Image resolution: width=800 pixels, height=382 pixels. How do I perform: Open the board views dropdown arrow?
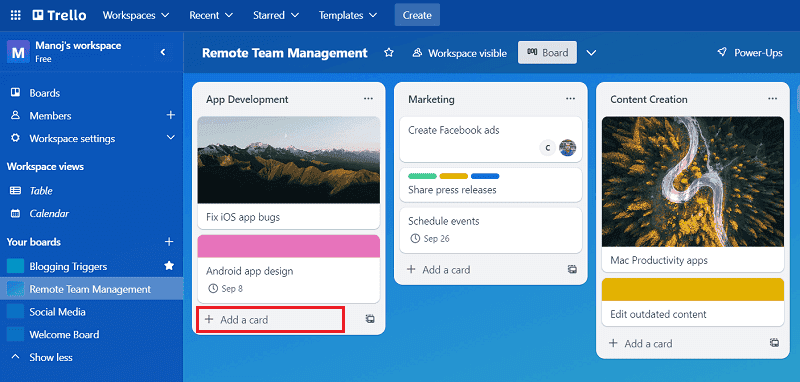(x=591, y=53)
